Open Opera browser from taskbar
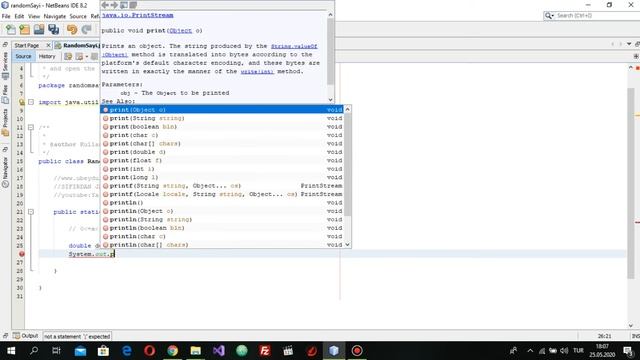 (149, 351)
